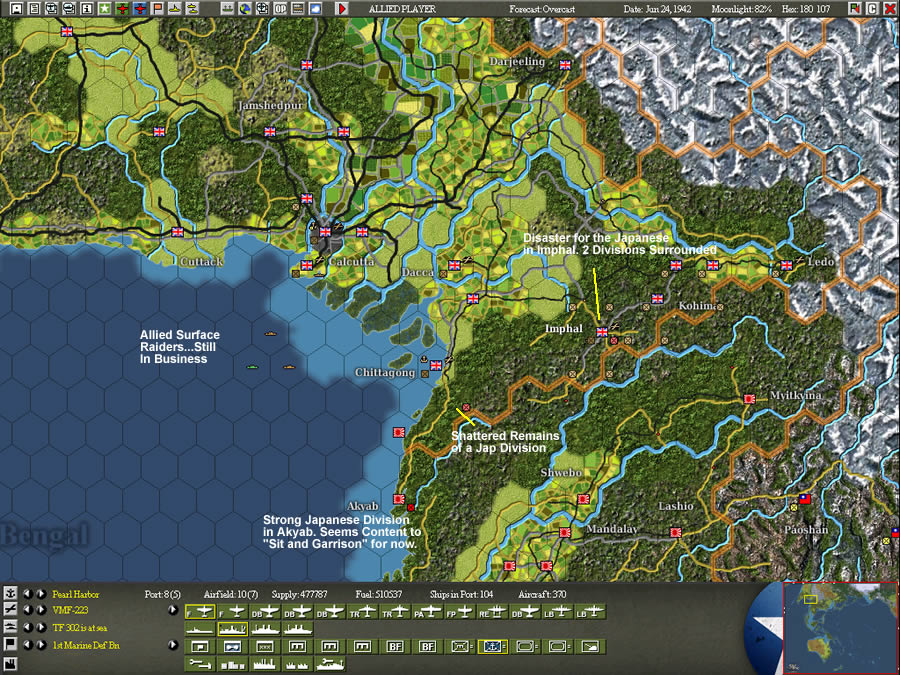
Task: Select the British flag at Ledo
Action: point(786,265)
